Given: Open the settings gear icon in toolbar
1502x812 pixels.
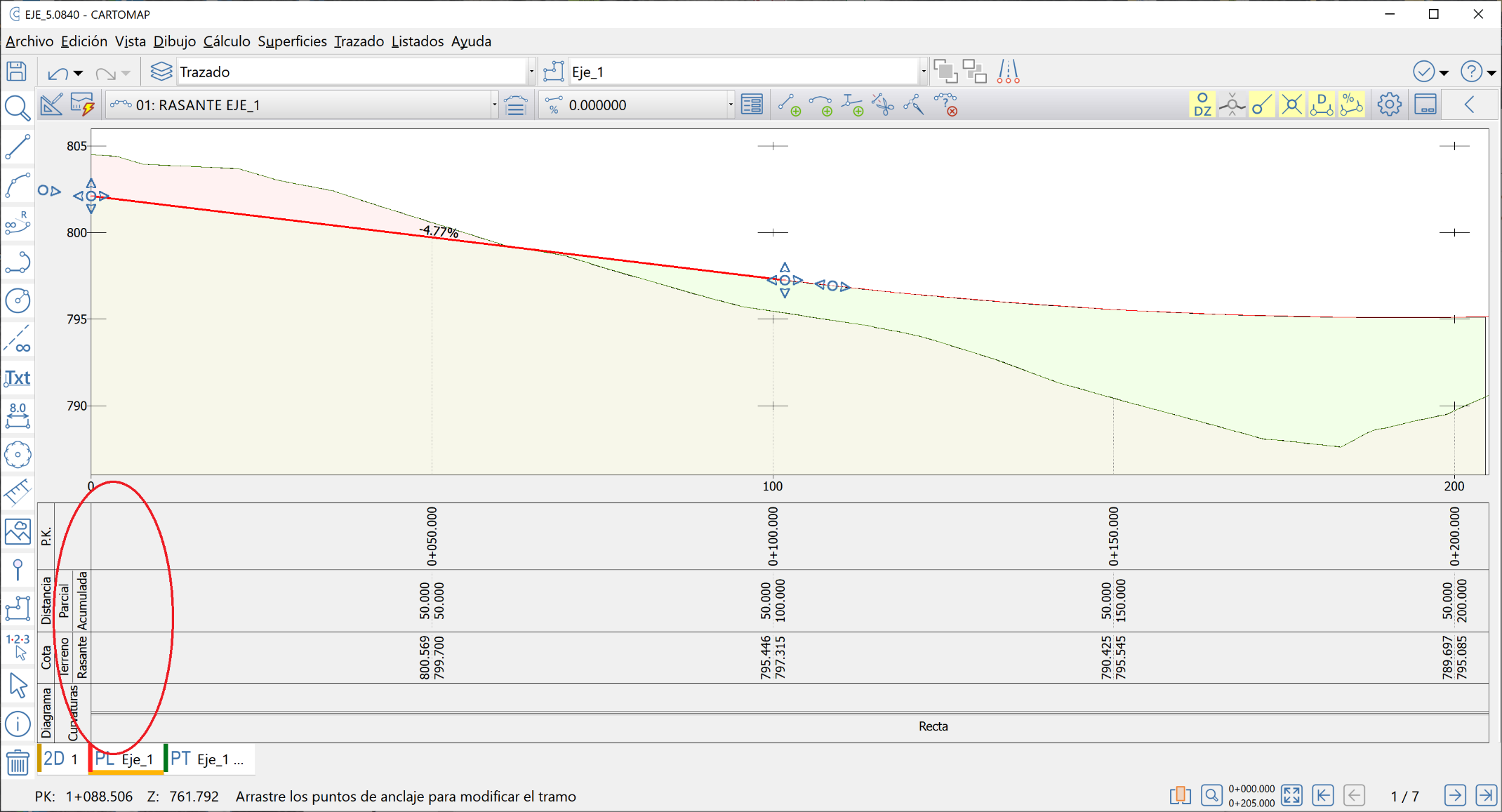Looking at the screenshot, I should (x=1389, y=103).
